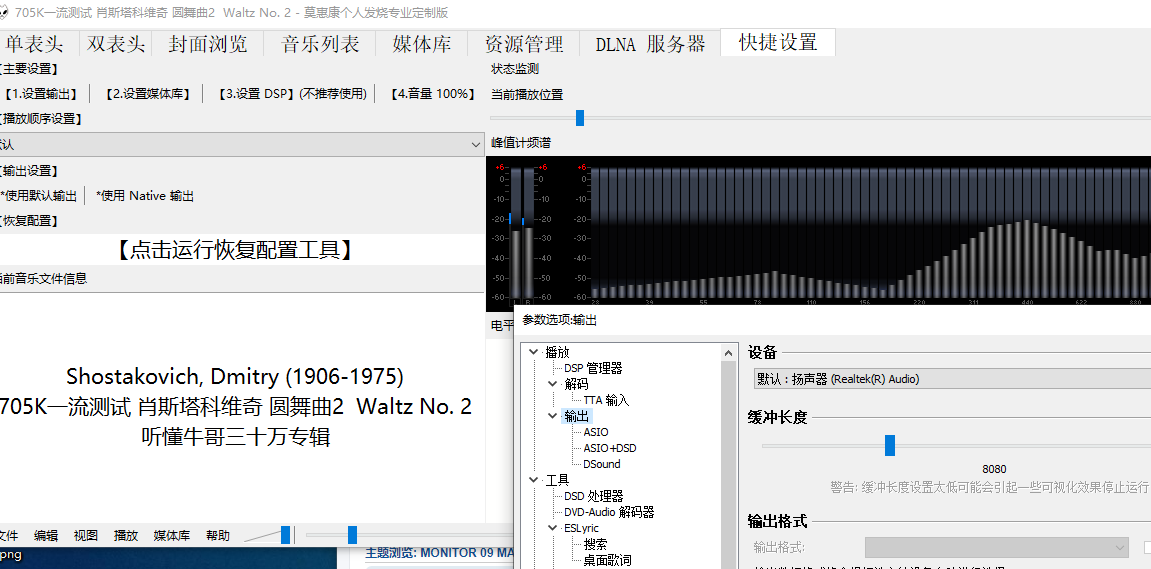The image size is (1151, 569).
Task: Collapse the 解码 tree node
Action: [x=552, y=384]
